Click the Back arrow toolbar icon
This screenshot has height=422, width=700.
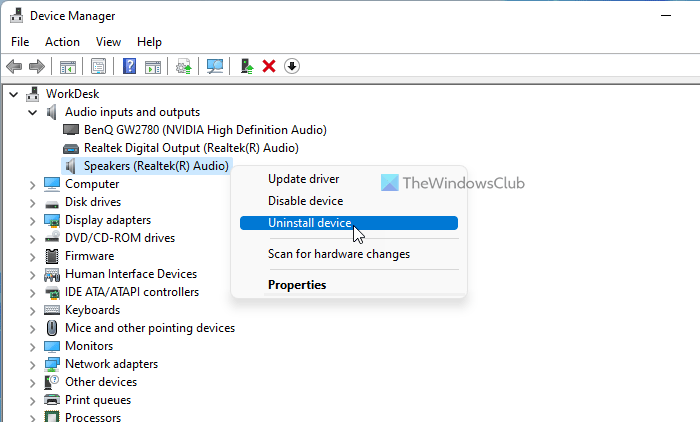pos(14,66)
